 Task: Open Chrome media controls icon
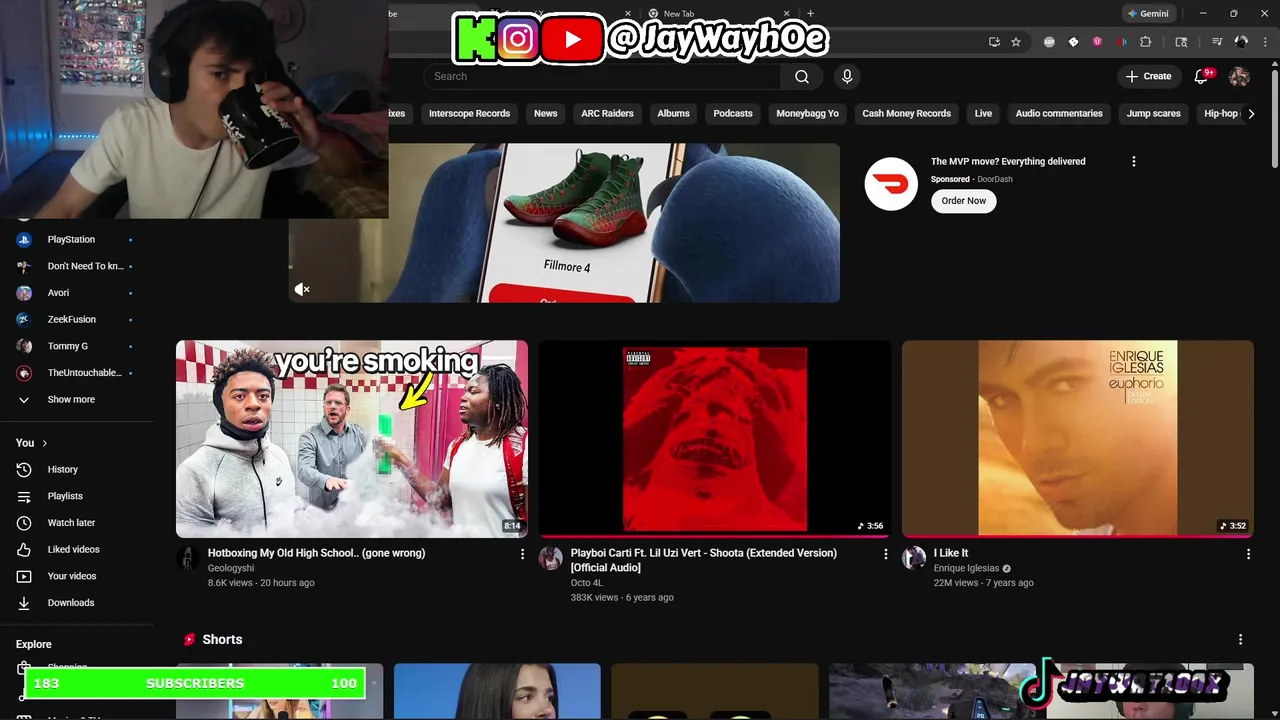(x=1217, y=42)
